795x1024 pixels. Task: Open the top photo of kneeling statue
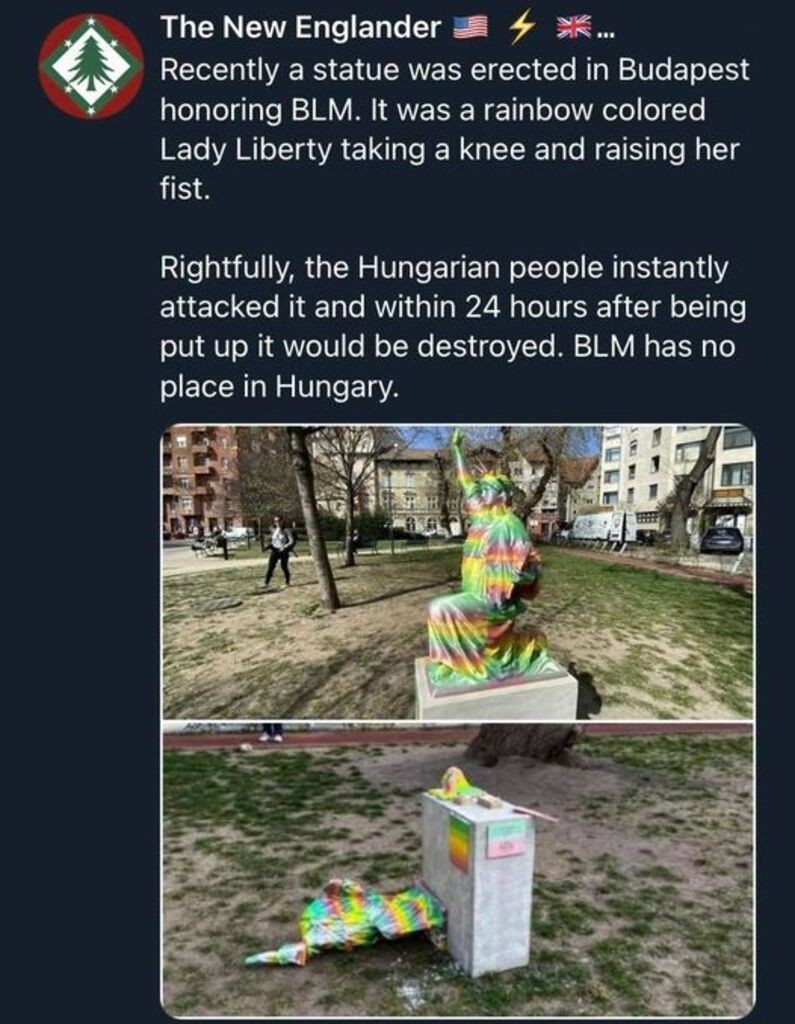[x=457, y=572]
